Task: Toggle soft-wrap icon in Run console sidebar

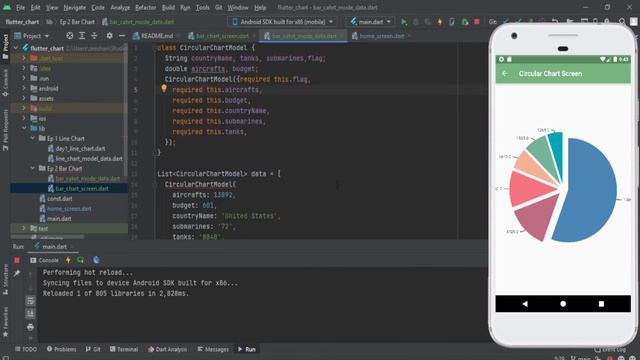Action: coord(31,301)
